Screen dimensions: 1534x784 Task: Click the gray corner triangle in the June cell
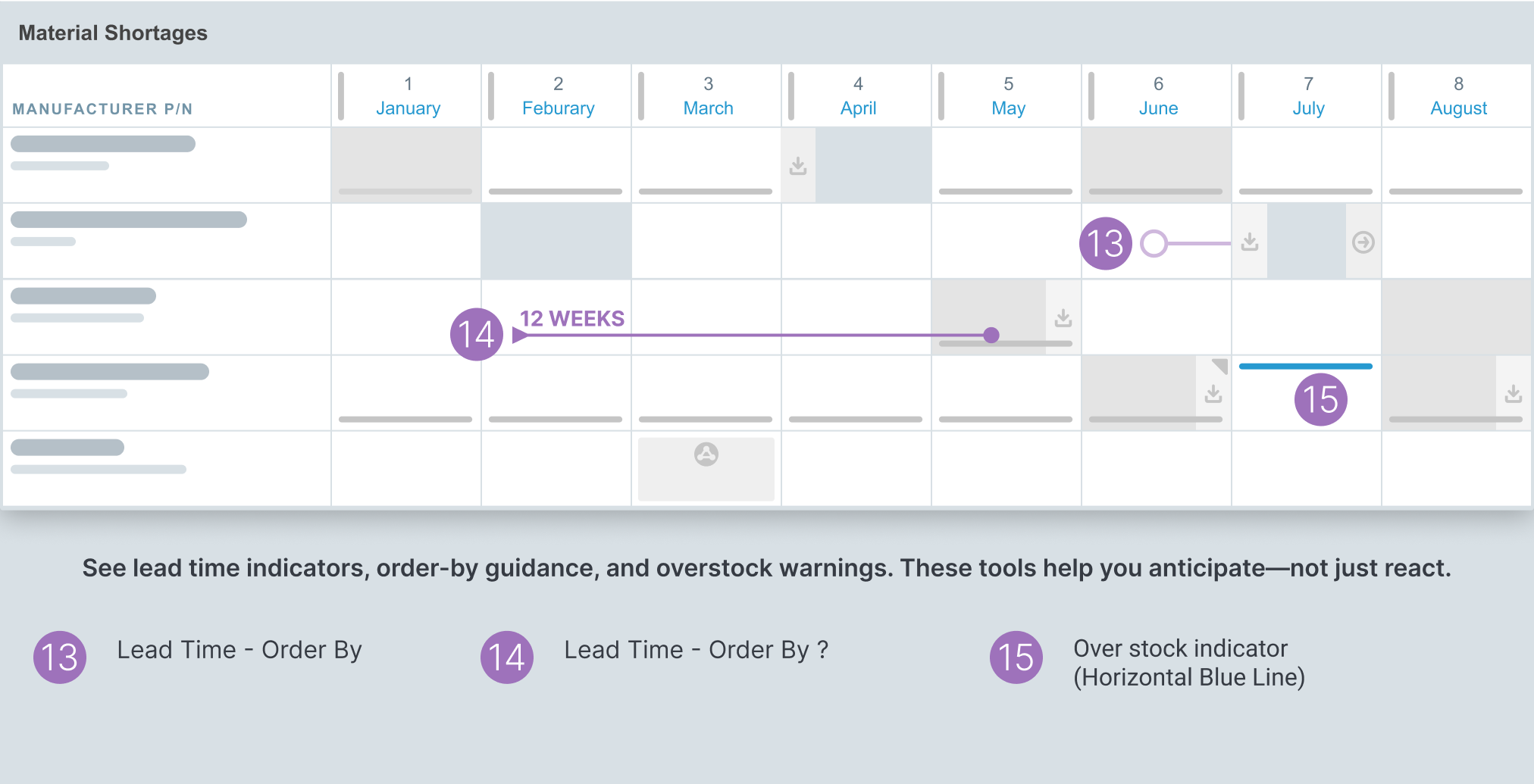tap(1220, 366)
